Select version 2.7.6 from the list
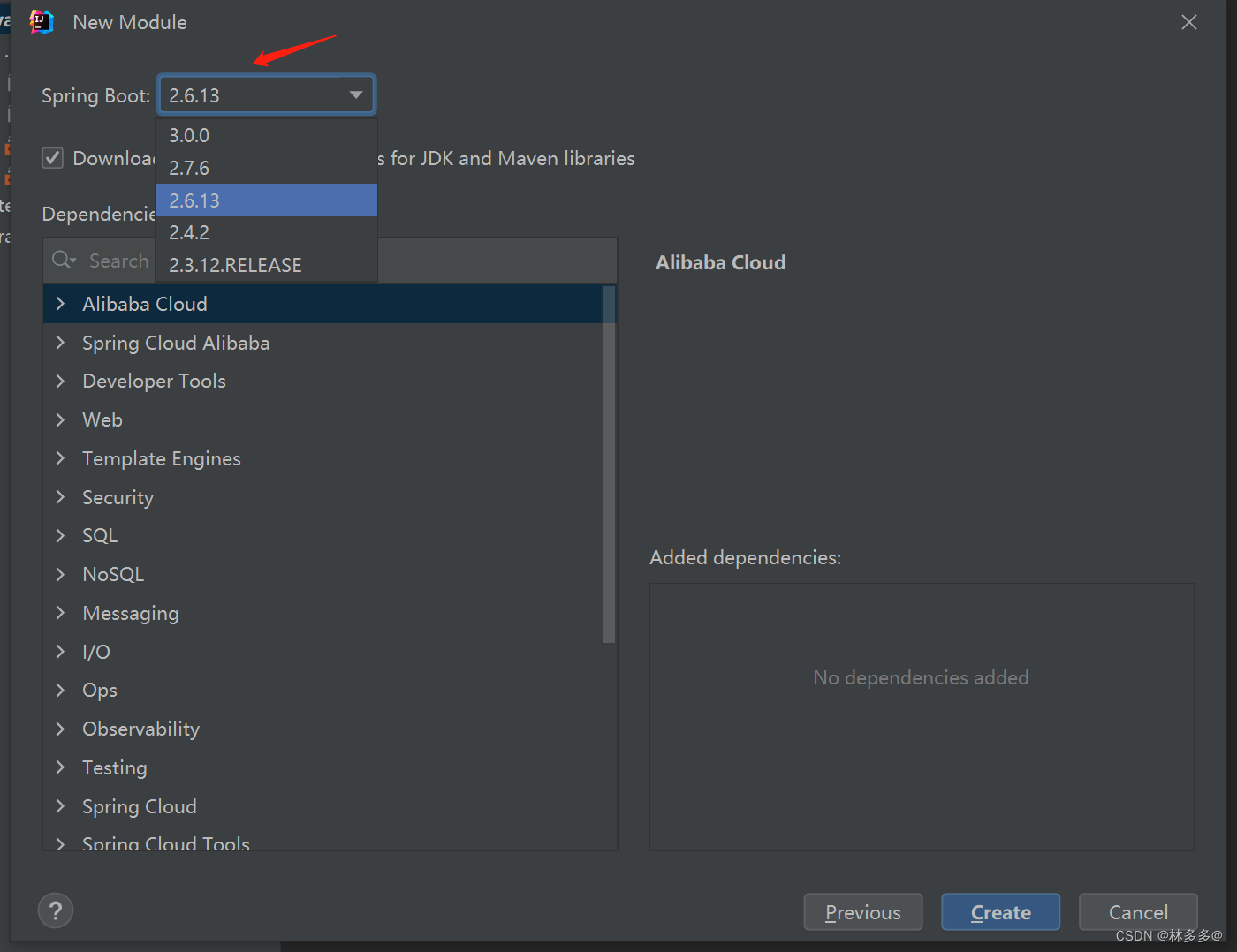The width and height of the screenshot is (1237, 952). [x=266, y=168]
